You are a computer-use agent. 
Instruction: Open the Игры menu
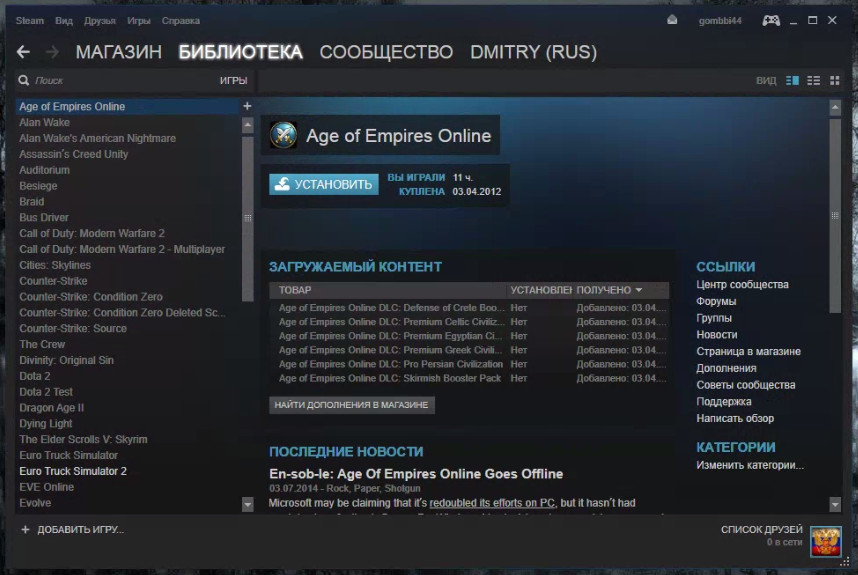(138, 21)
